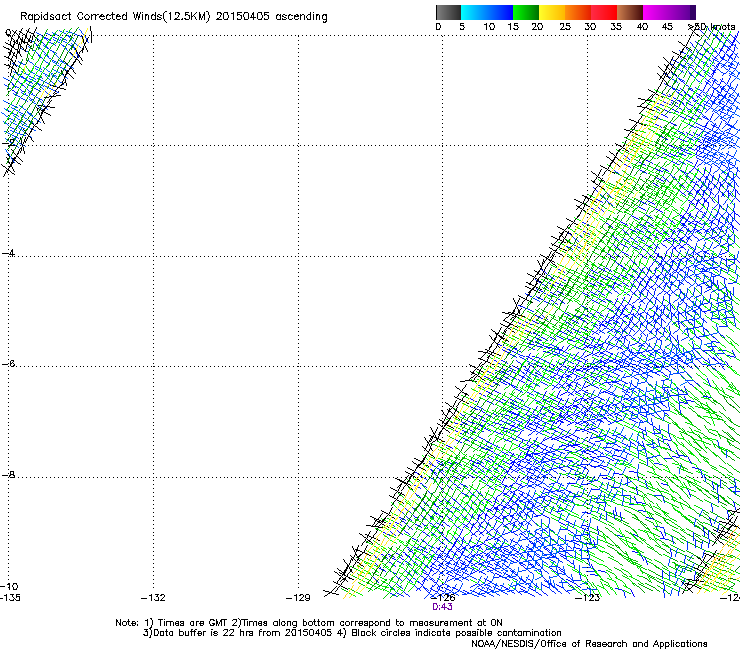Click the legend label 40
The height and width of the screenshot is (650, 740).
point(642,27)
